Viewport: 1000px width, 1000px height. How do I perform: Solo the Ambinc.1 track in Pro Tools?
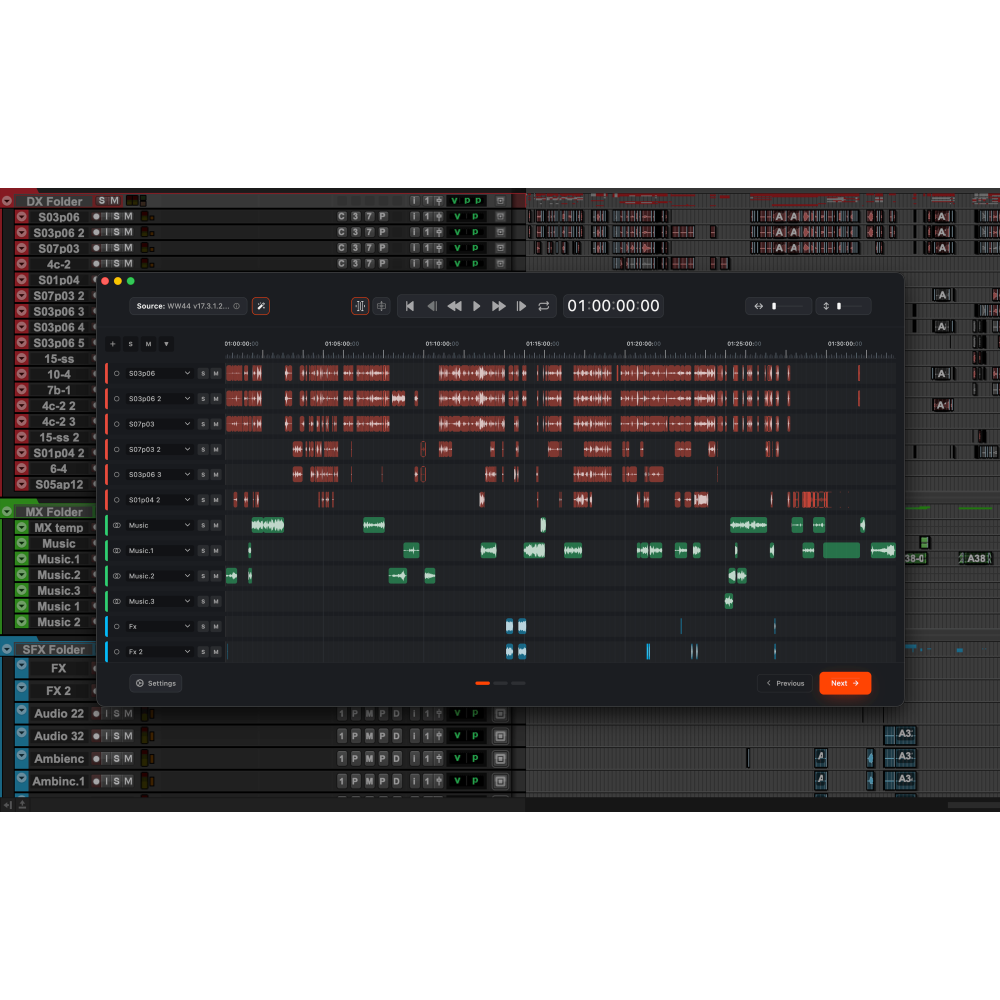point(116,781)
